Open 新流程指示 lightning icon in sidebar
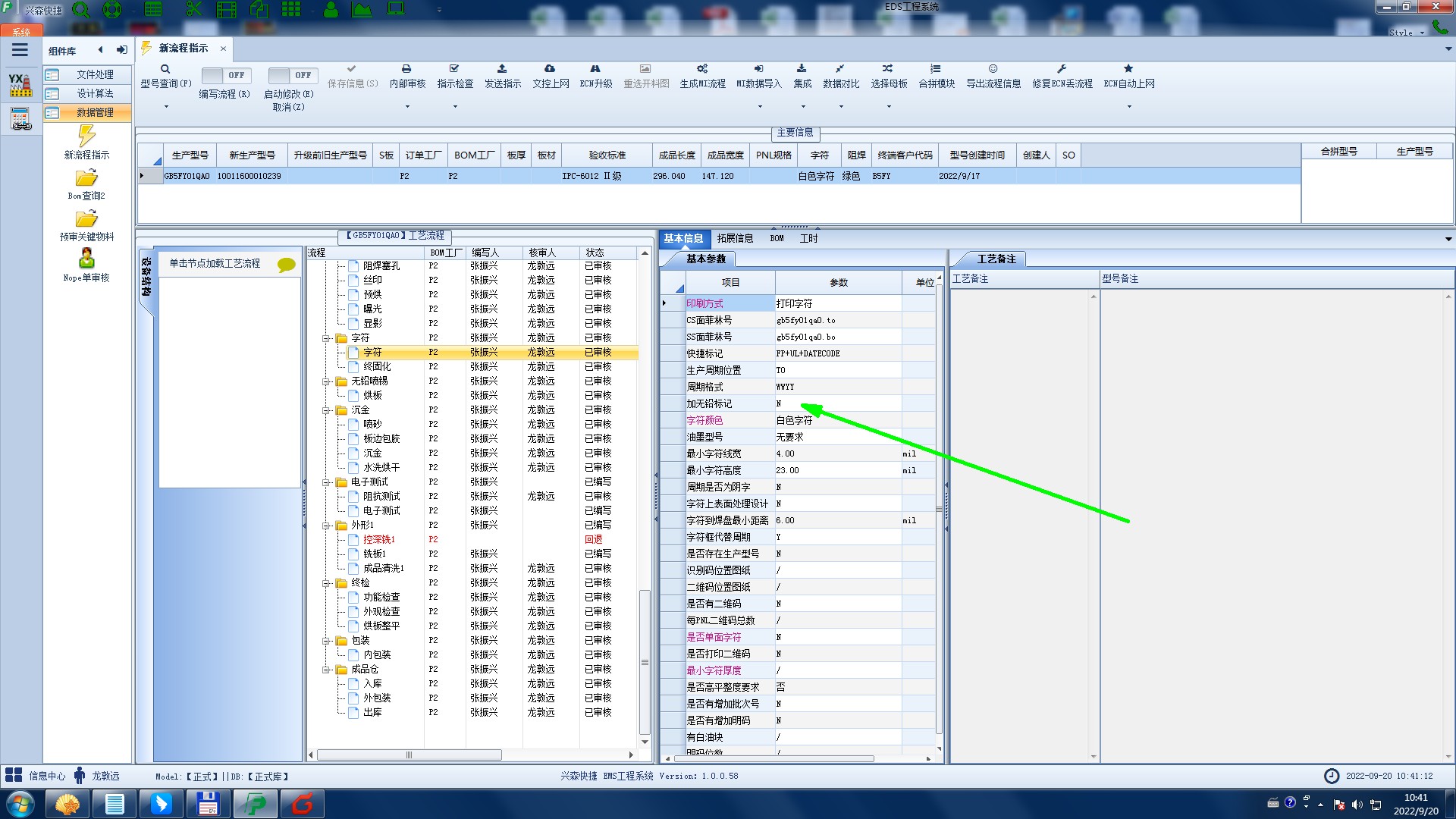The height and width of the screenshot is (819, 1456). point(86,136)
